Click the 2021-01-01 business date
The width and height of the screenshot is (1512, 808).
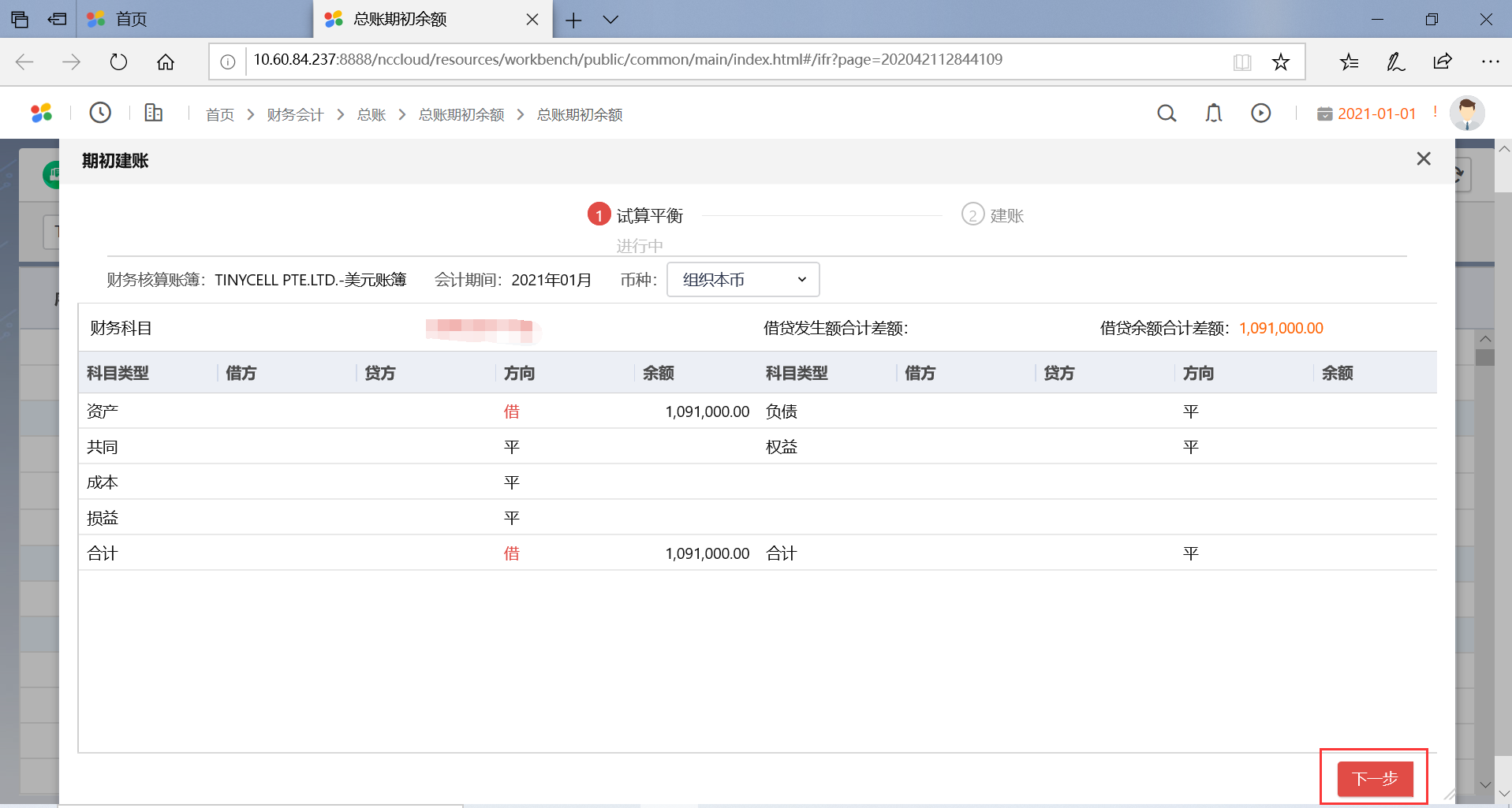coord(1376,114)
